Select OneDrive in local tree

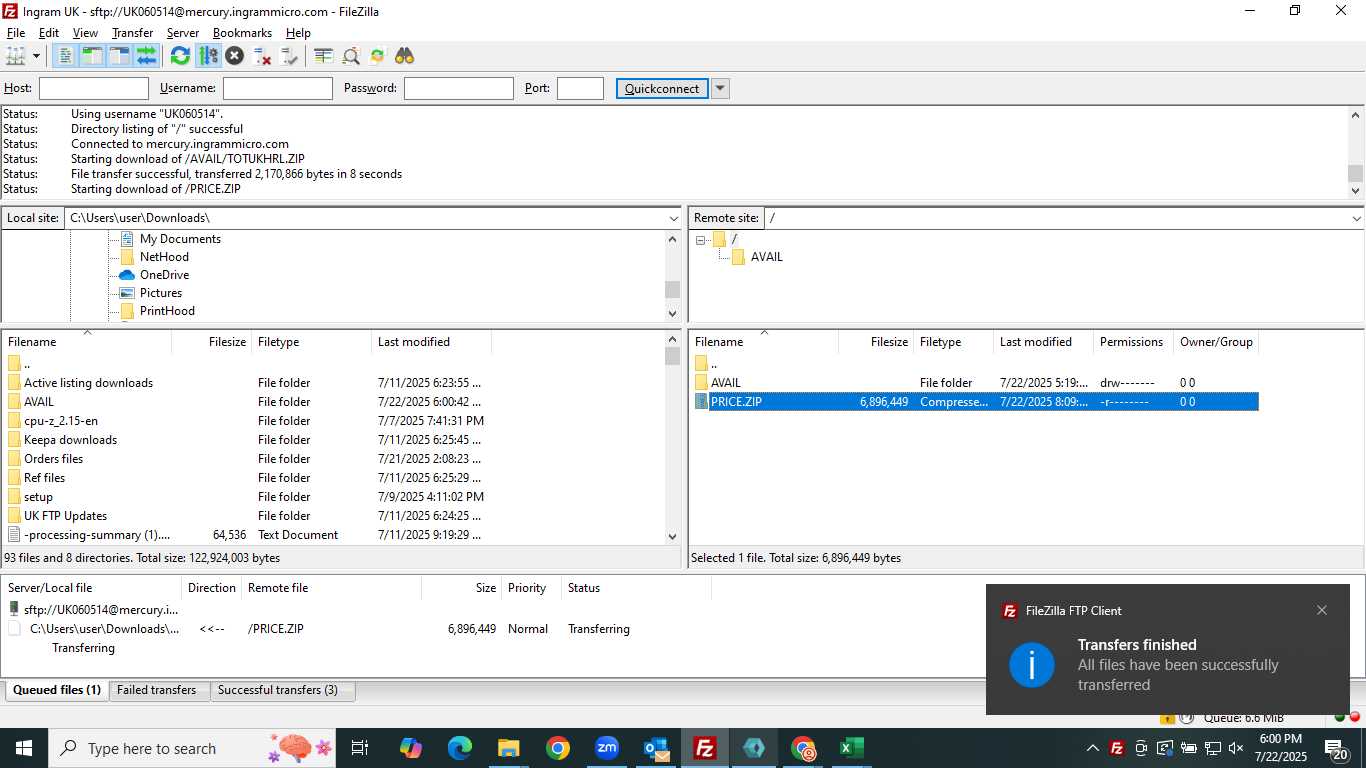[164, 275]
